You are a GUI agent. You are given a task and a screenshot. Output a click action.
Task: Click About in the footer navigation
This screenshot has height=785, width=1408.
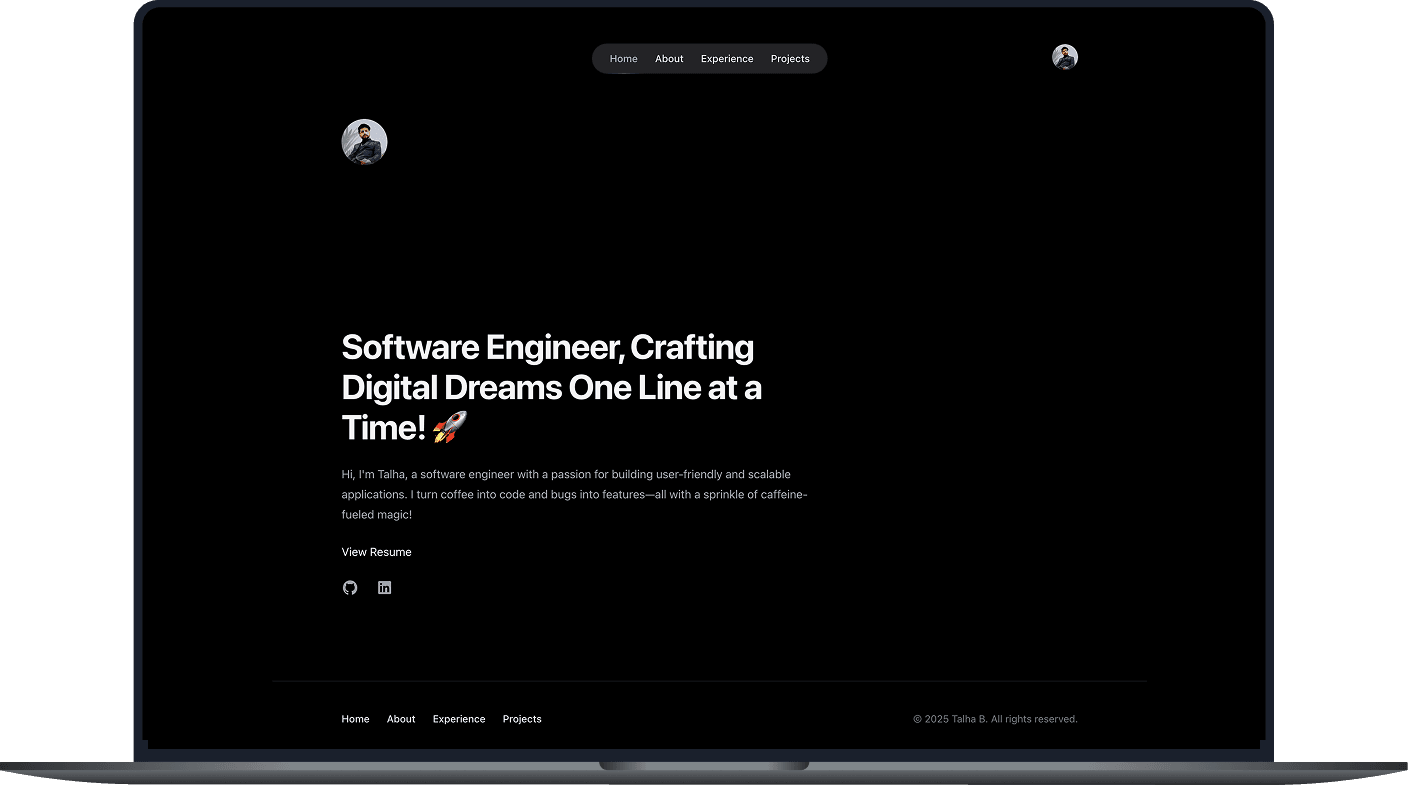point(401,719)
